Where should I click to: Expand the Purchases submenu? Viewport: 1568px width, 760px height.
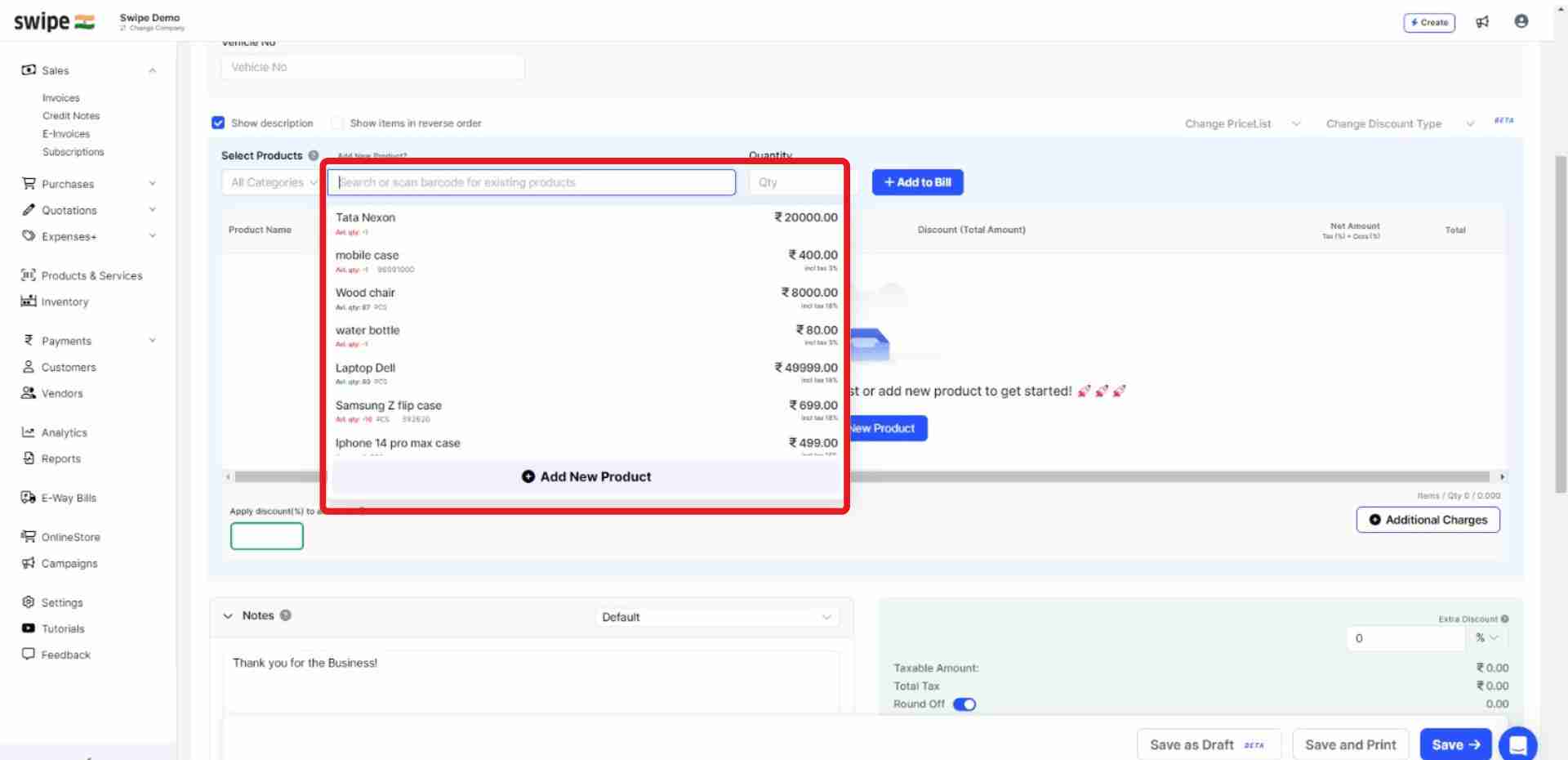pyautogui.click(x=153, y=184)
